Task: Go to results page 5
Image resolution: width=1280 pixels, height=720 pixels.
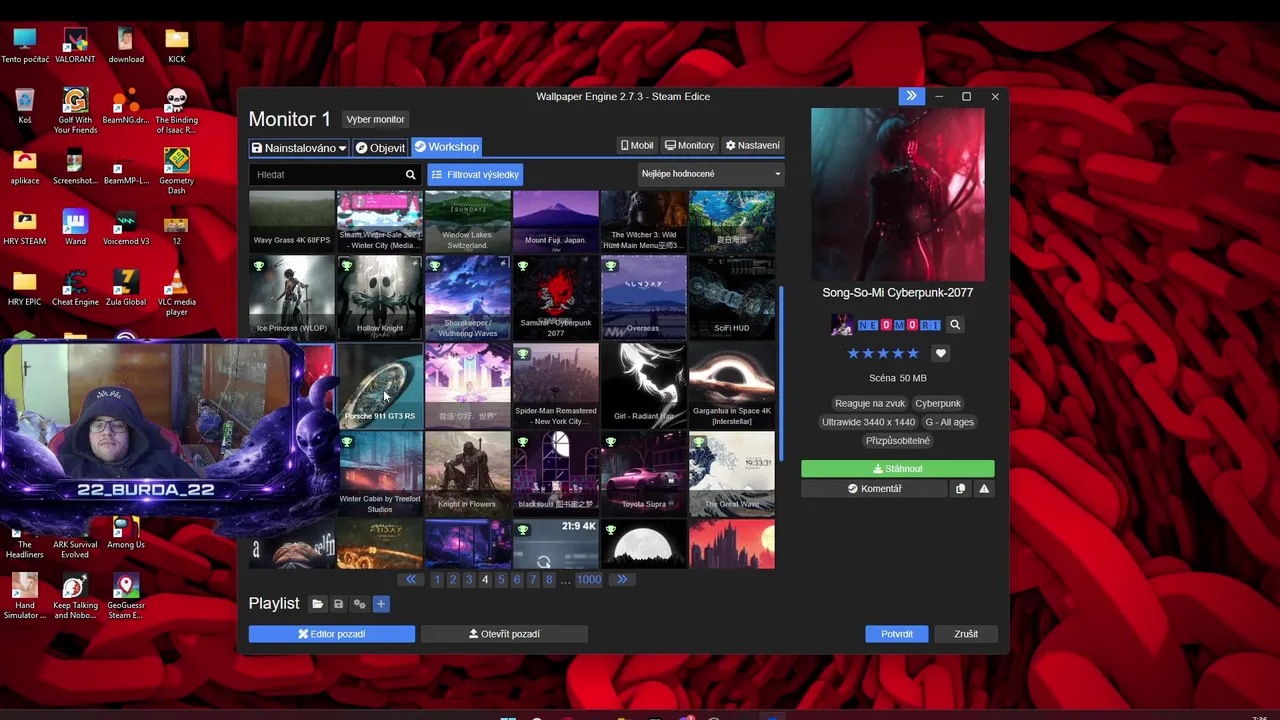Action: (501, 579)
